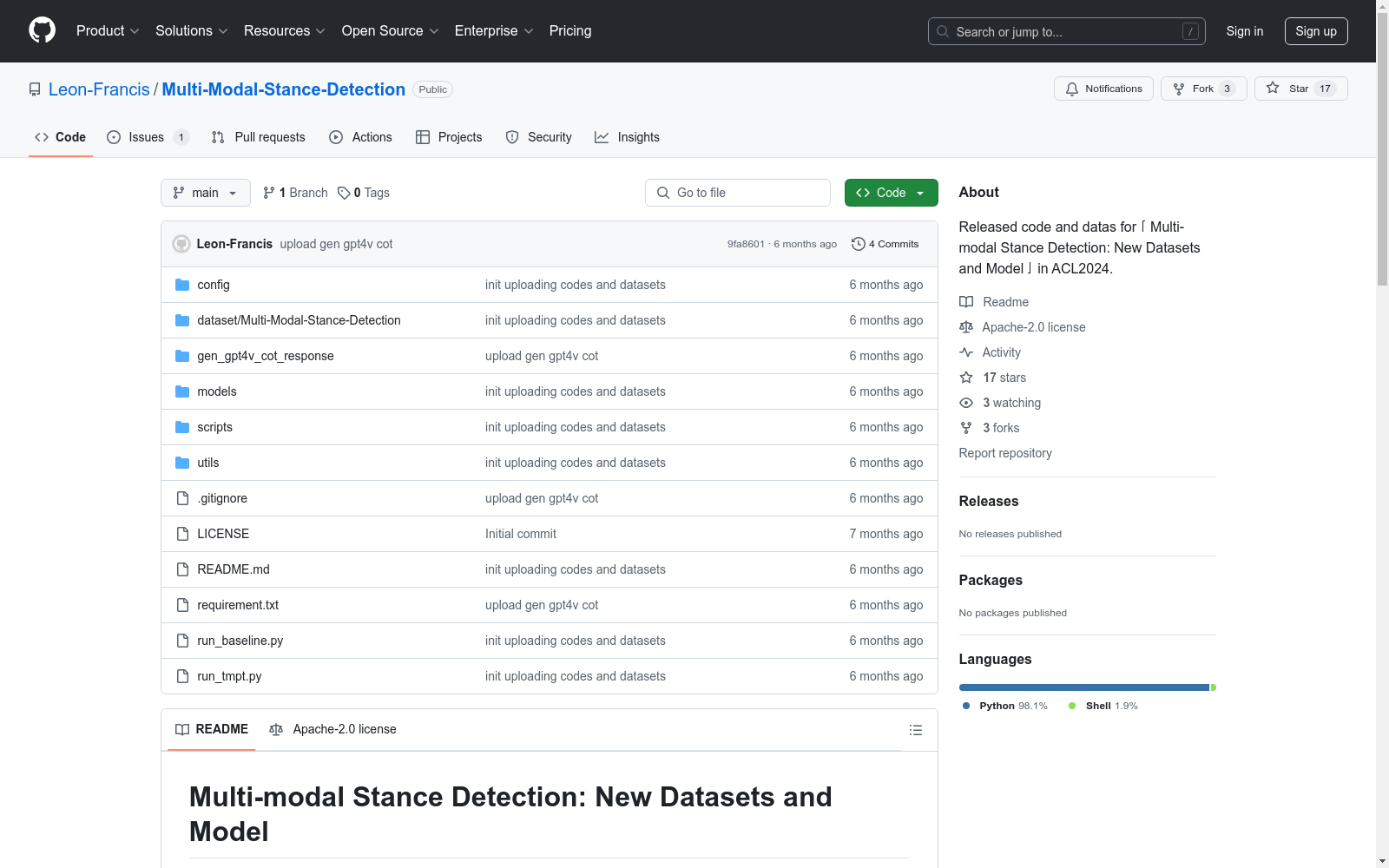Viewport: 1389px width, 868px height.
Task: Click the Activity pulse icon
Action: click(x=966, y=352)
